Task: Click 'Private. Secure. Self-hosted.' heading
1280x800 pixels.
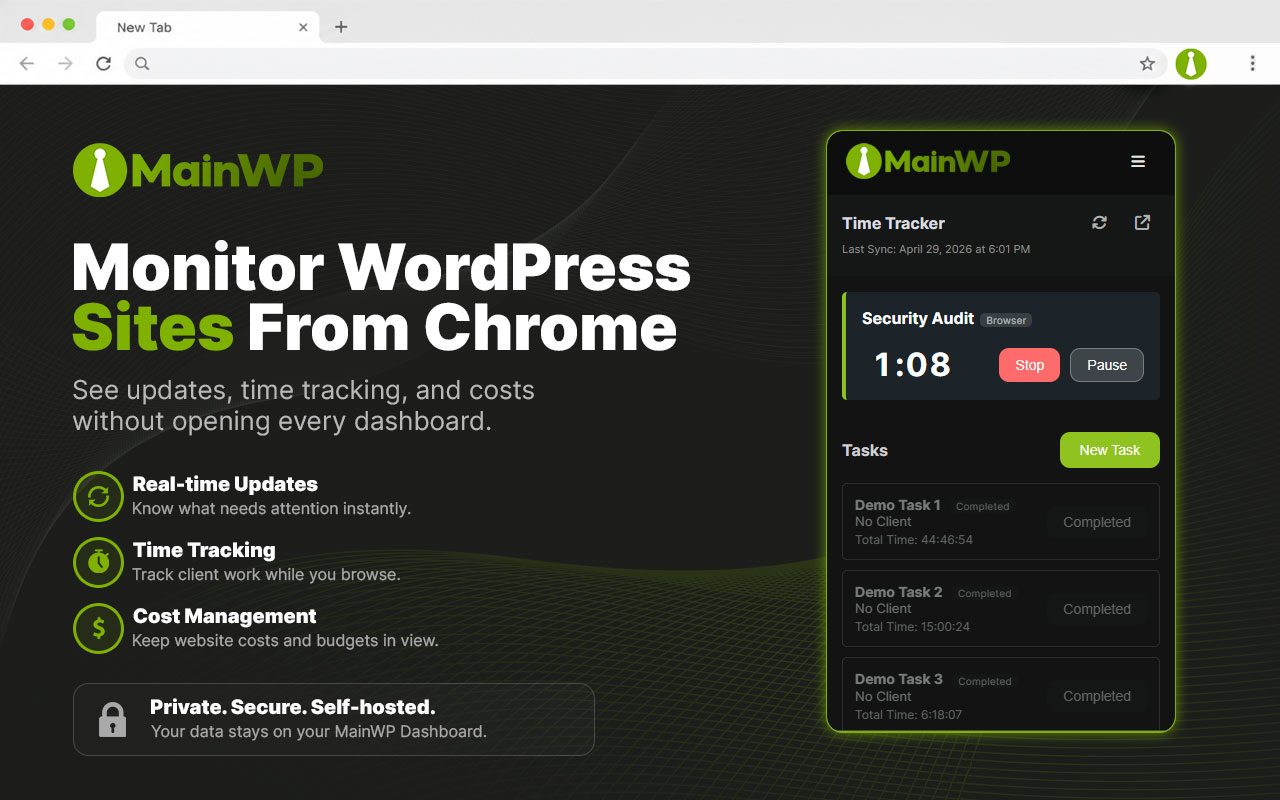Action: 293,707
